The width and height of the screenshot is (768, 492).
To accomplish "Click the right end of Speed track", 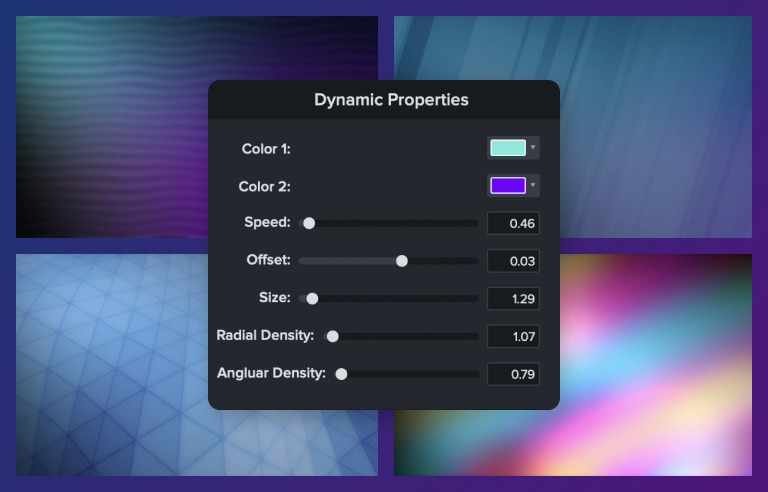I will [x=474, y=223].
